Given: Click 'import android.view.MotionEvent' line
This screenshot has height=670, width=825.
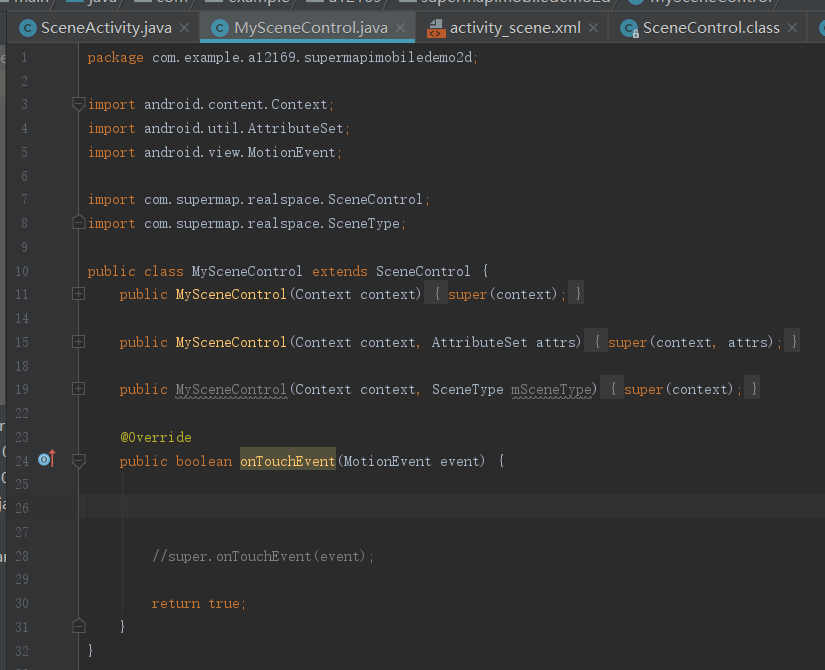Looking at the screenshot, I should [215, 152].
